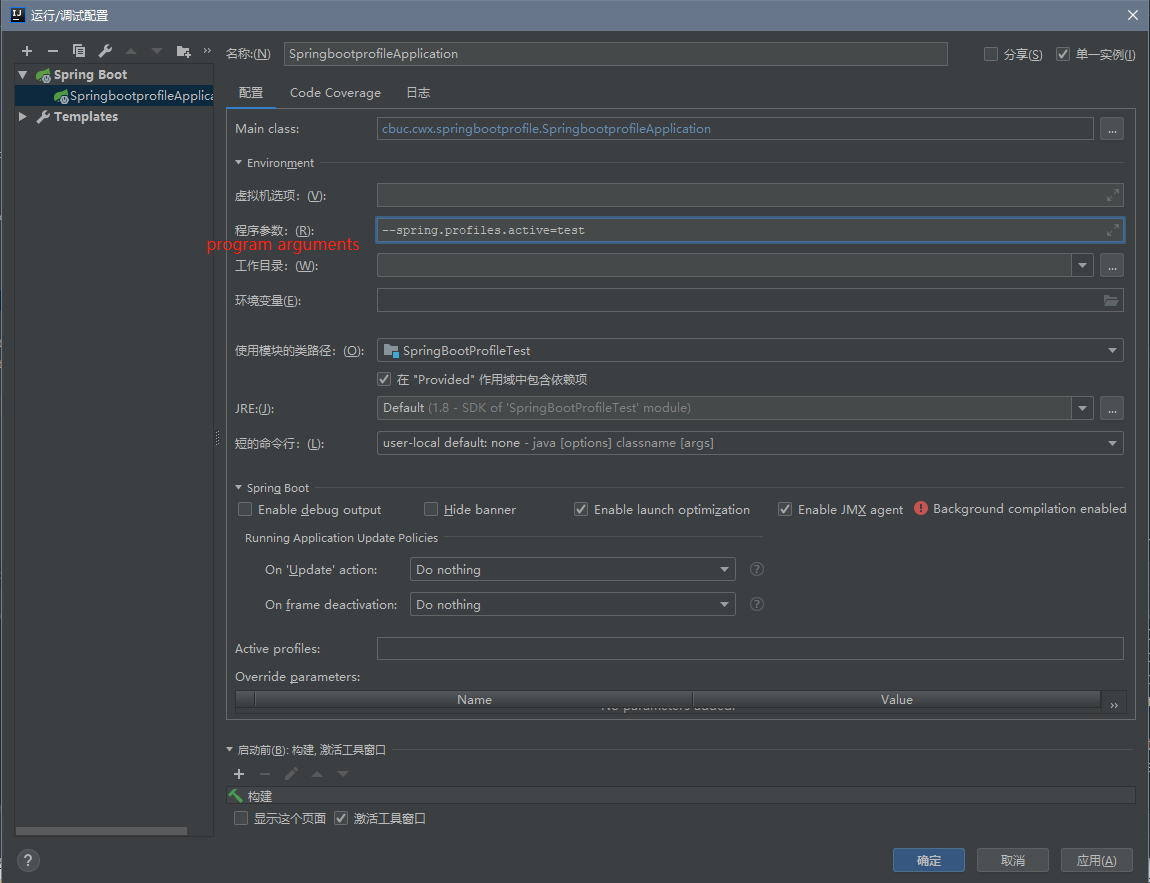Copy the selected configuration
Image resolution: width=1150 pixels, height=883 pixels.
(x=78, y=51)
